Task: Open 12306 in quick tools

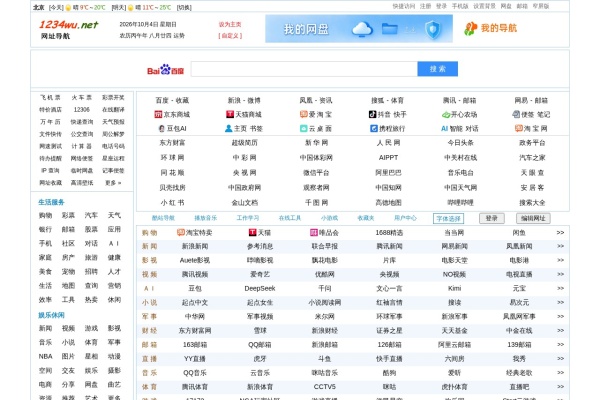Action: pos(82,110)
